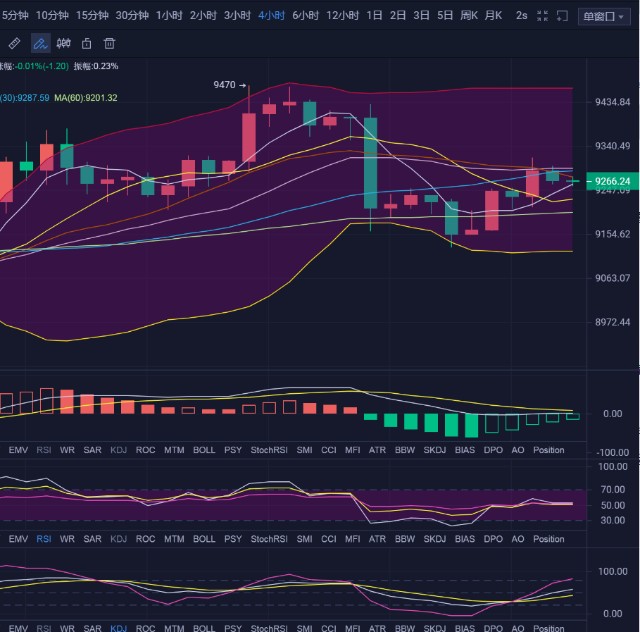Click the MA(60):9201.32 legend label
The width and height of the screenshot is (640, 632).
(x=86, y=98)
